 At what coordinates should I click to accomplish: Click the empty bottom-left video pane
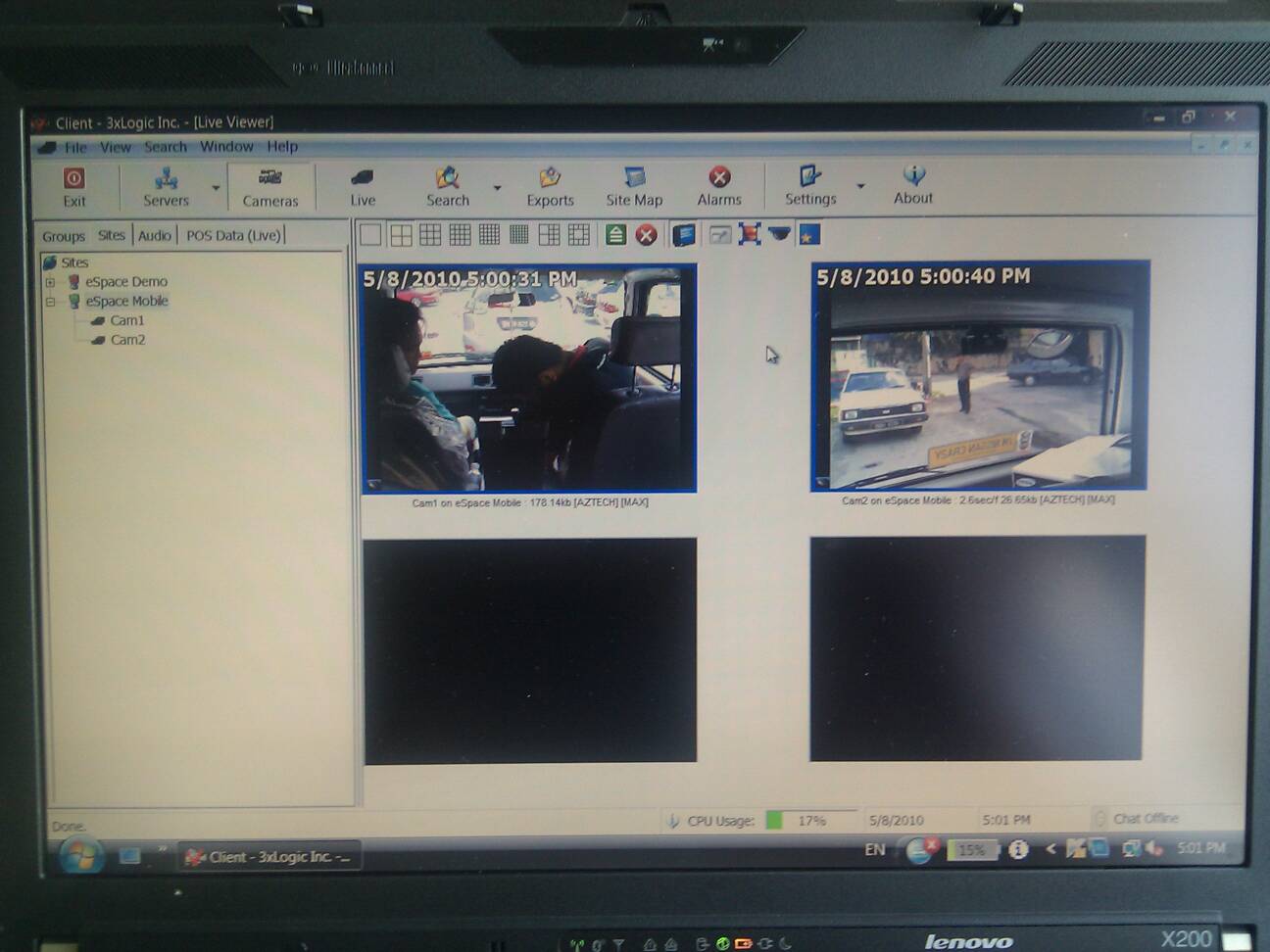(x=530, y=649)
